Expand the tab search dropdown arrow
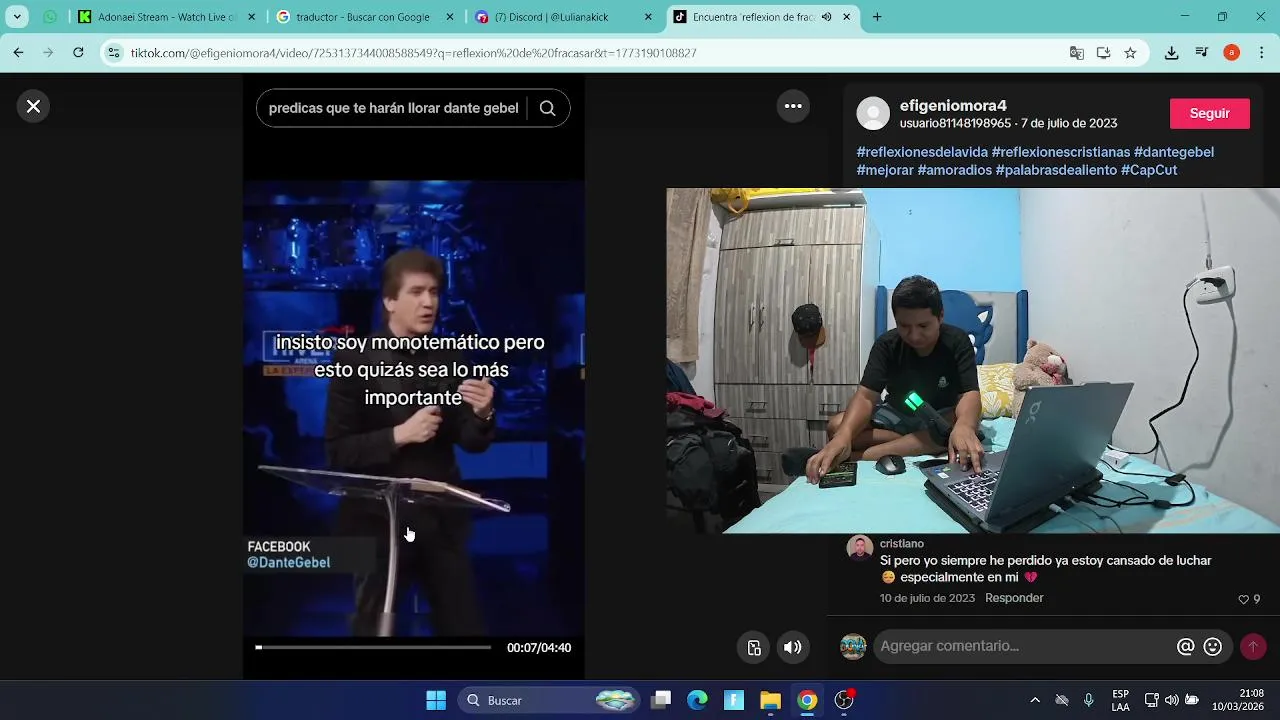This screenshot has height=720, width=1280. click(17, 17)
